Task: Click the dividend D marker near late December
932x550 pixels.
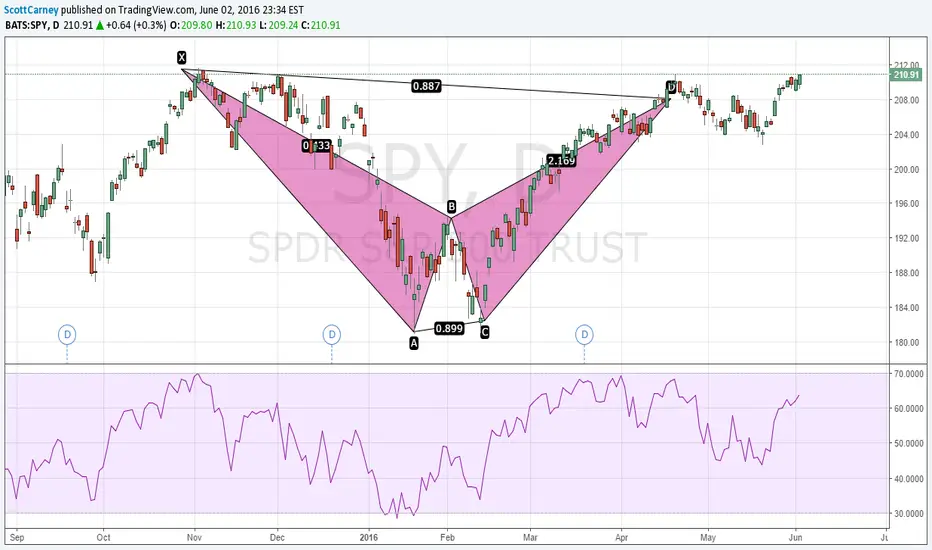Action: pos(332,334)
